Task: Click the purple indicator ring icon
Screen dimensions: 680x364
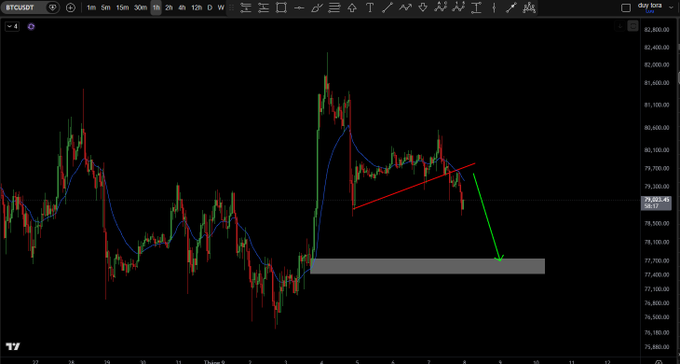Action: pyautogui.click(x=31, y=27)
